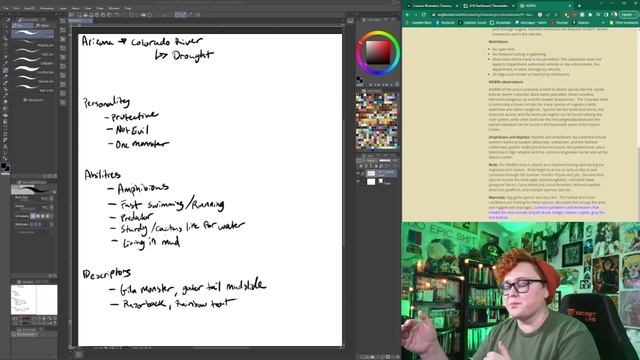Open brush size settings button
The image size is (640, 360).
coord(51,198)
